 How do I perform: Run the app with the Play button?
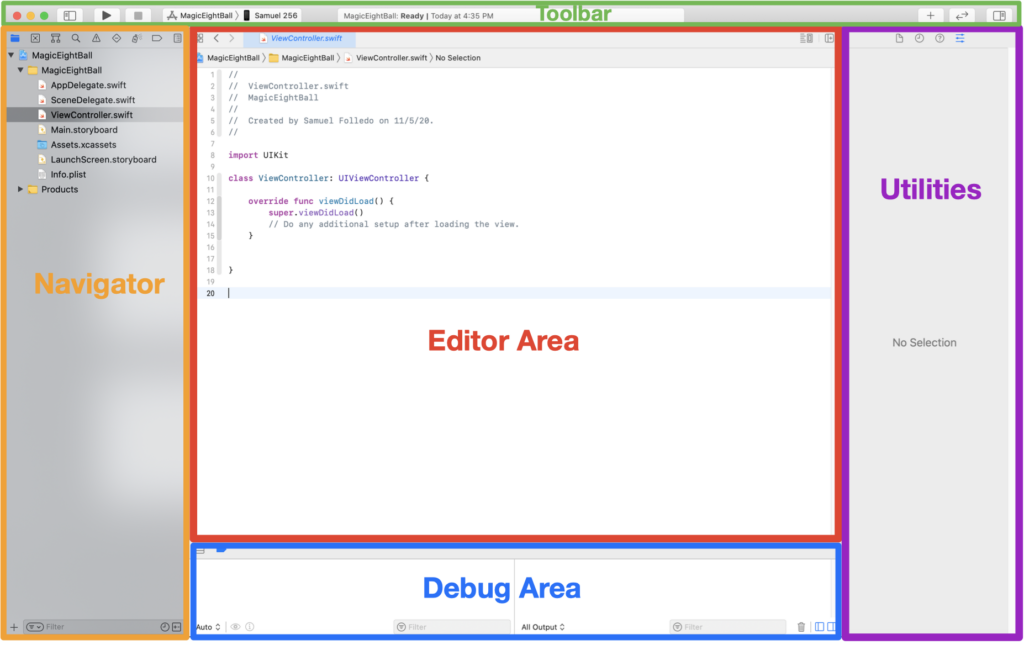pos(106,15)
